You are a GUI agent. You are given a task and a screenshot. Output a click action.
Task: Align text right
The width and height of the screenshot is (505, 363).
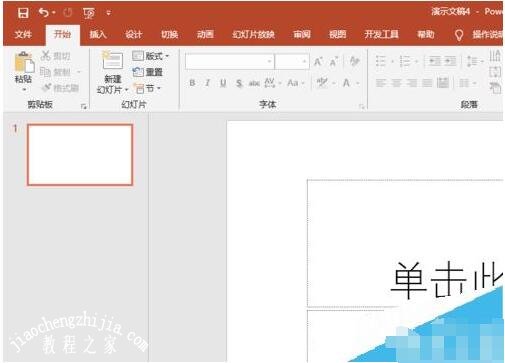[412, 83]
